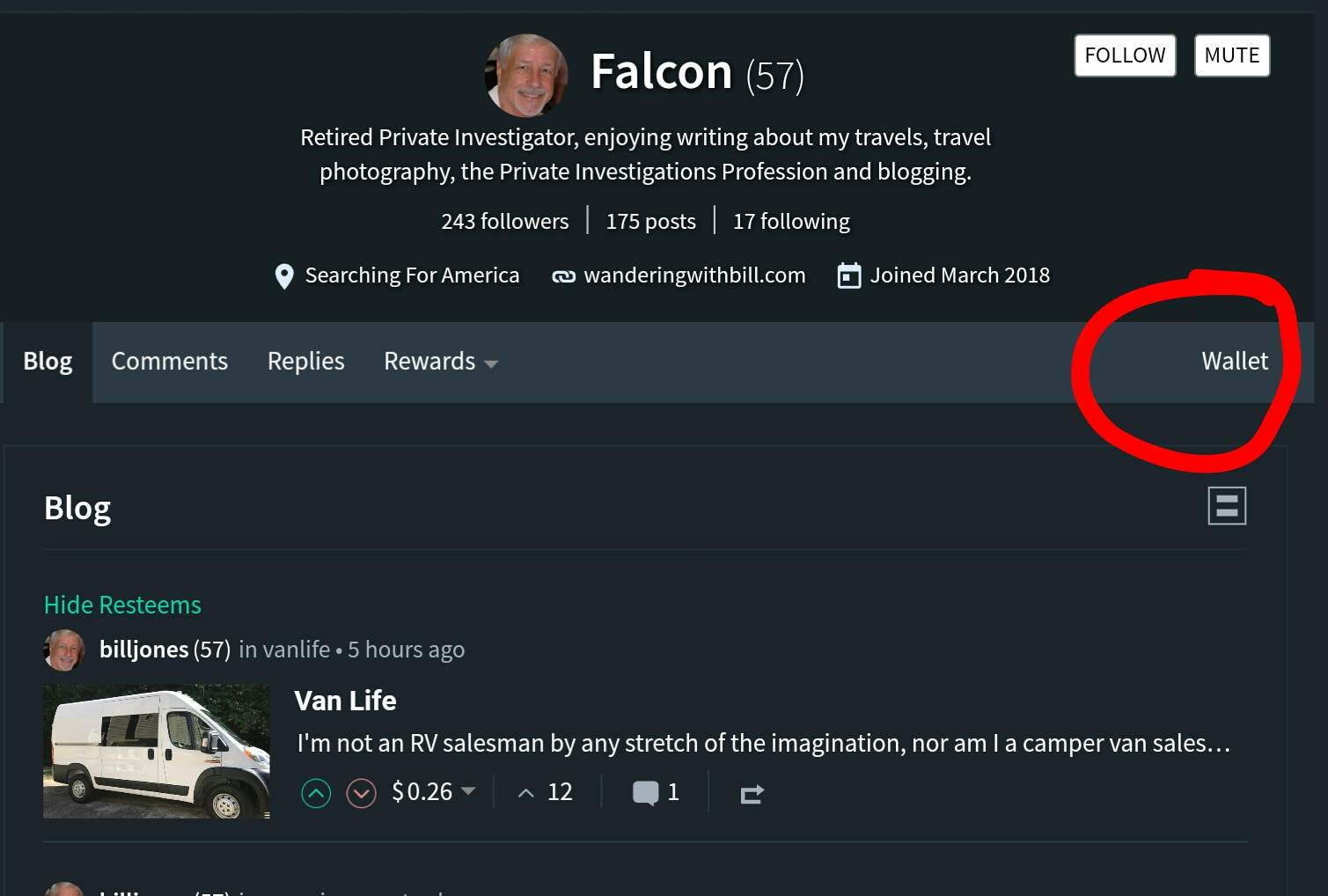The height and width of the screenshot is (896, 1328).
Task: Expand the $0.26 payout dropdown
Action: coord(469,790)
